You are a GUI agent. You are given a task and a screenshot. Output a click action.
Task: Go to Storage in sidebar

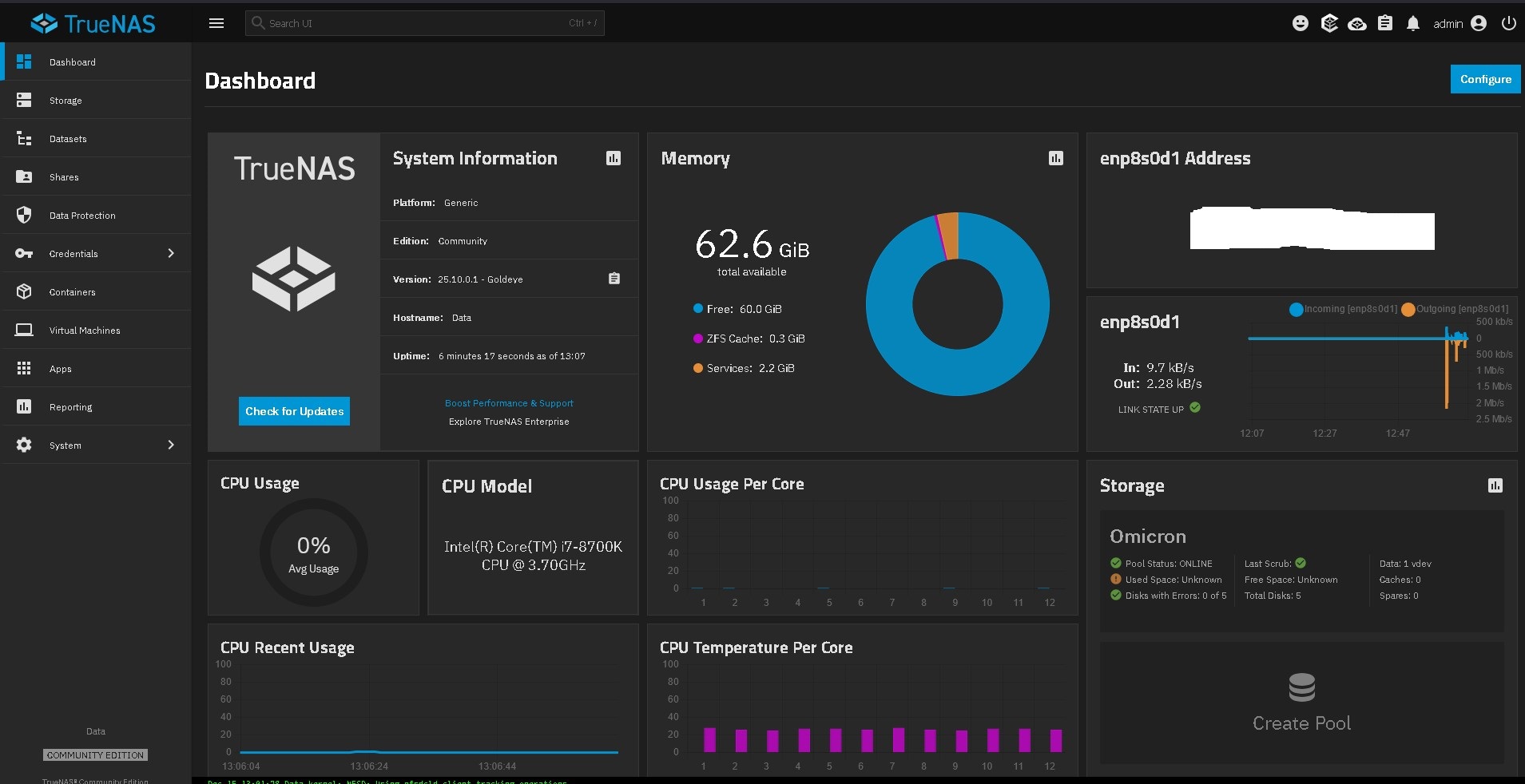coord(66,101)
